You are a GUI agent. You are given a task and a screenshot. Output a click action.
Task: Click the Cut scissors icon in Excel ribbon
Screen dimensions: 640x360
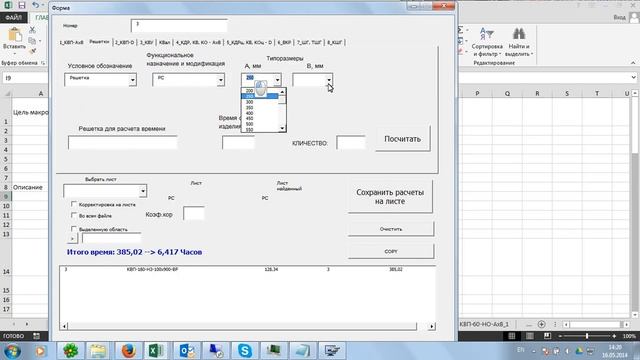[32, 30]
